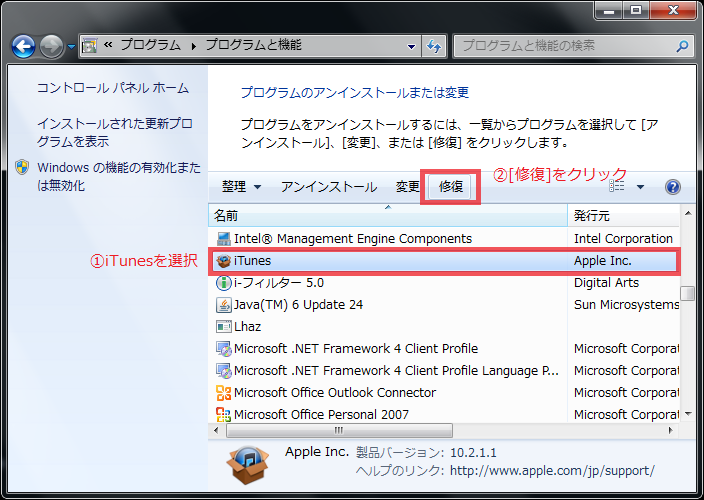This screenshot has width=704, height=500.
Task: Click the Refresh button beside address bar
Action: (434, 46)
